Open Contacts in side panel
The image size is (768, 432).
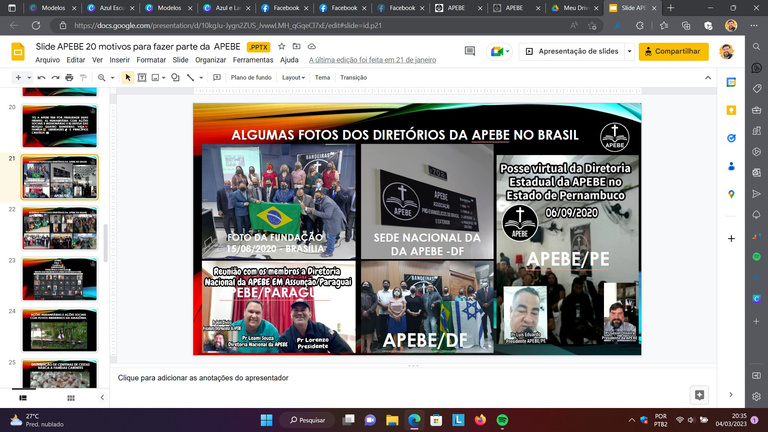(731, 167)
